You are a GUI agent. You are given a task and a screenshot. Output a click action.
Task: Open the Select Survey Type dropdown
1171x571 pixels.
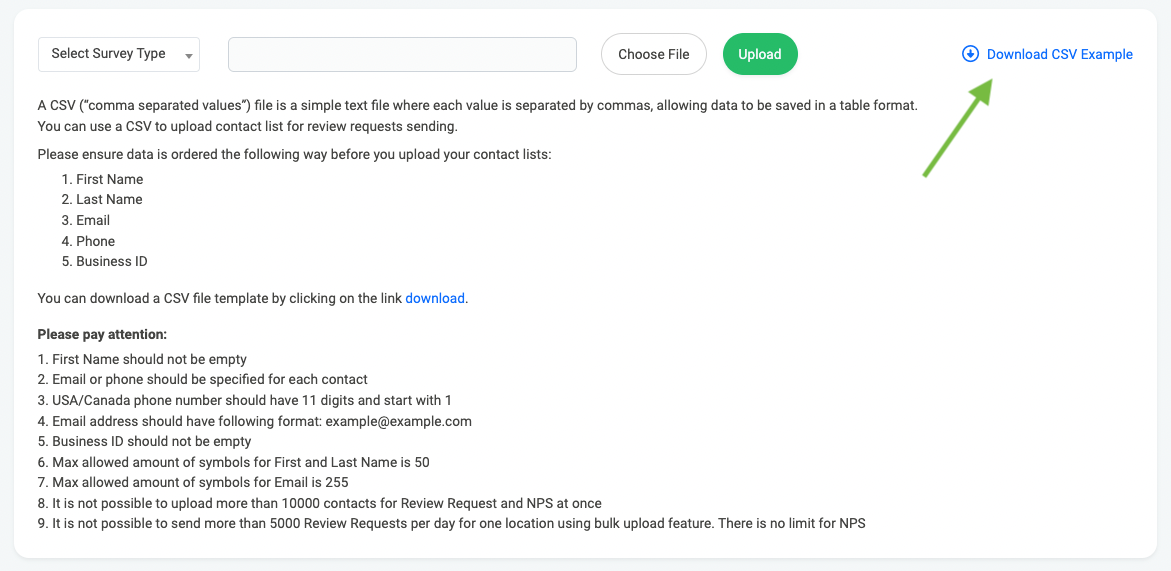point(119,54)
